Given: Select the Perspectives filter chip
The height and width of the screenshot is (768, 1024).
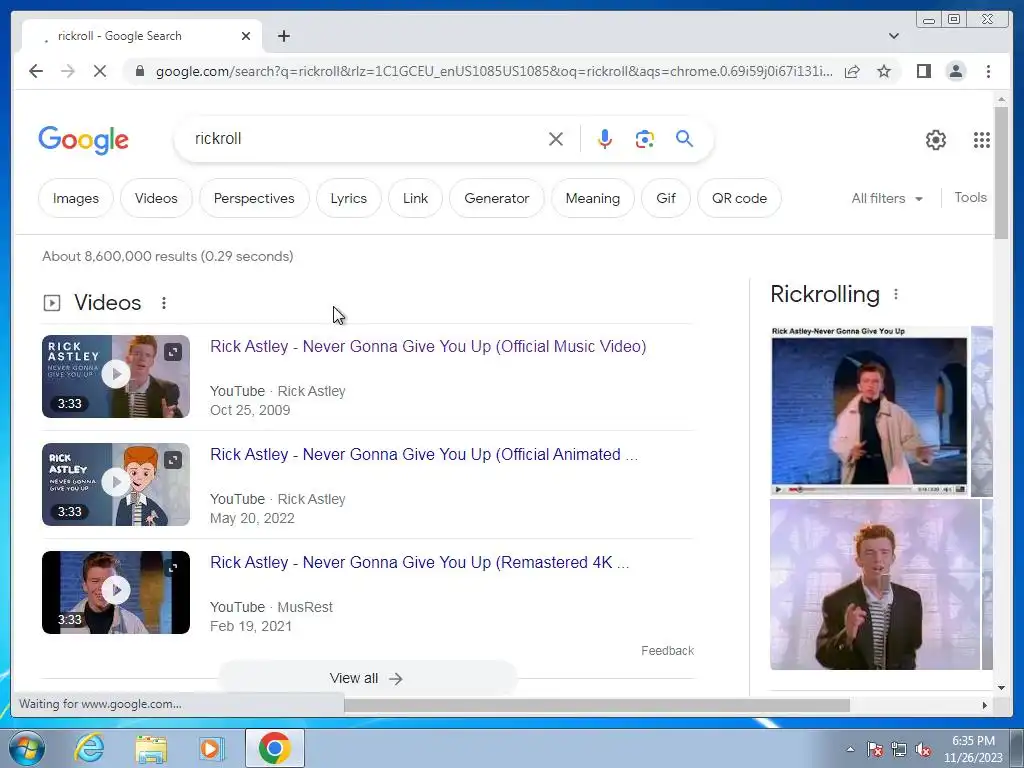Looking at the screenshot, I should (254, 198).
